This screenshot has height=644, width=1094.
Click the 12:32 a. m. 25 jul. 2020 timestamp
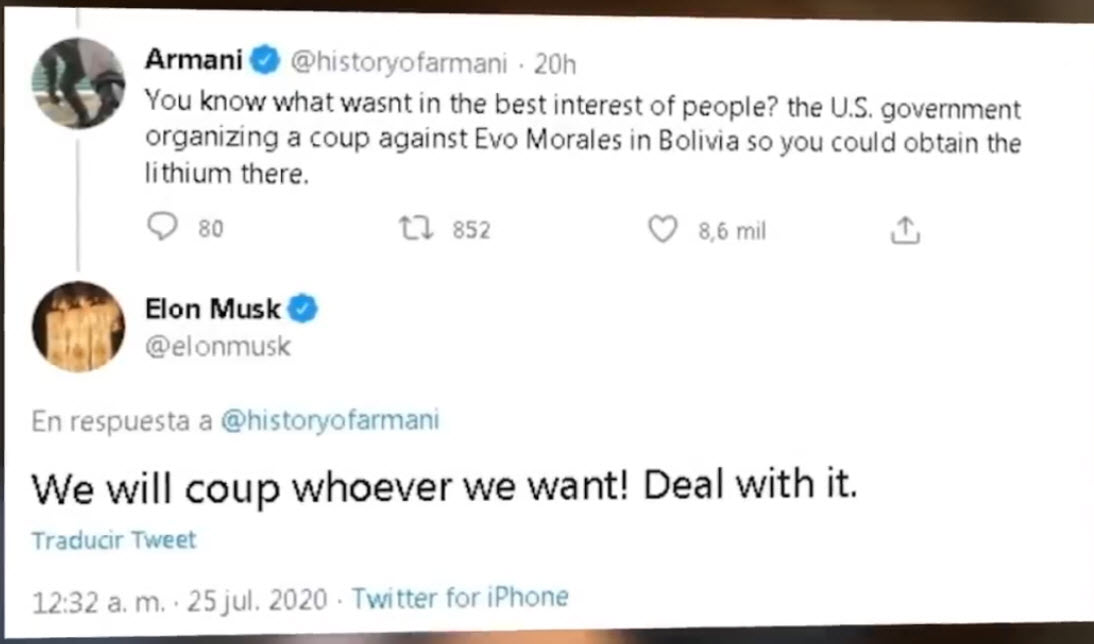[180, 600]
